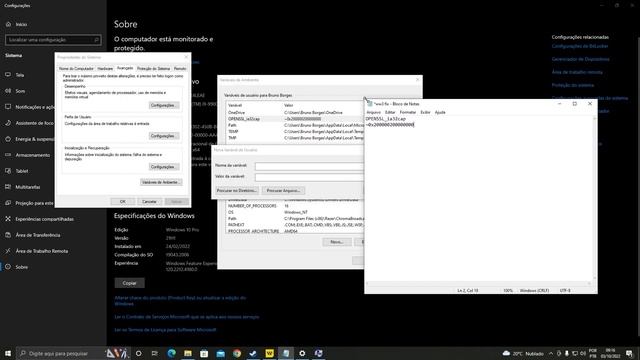Select TEMP row in user variables
The height and width of the screenshot is (360, 640).
tap(294, 132)
